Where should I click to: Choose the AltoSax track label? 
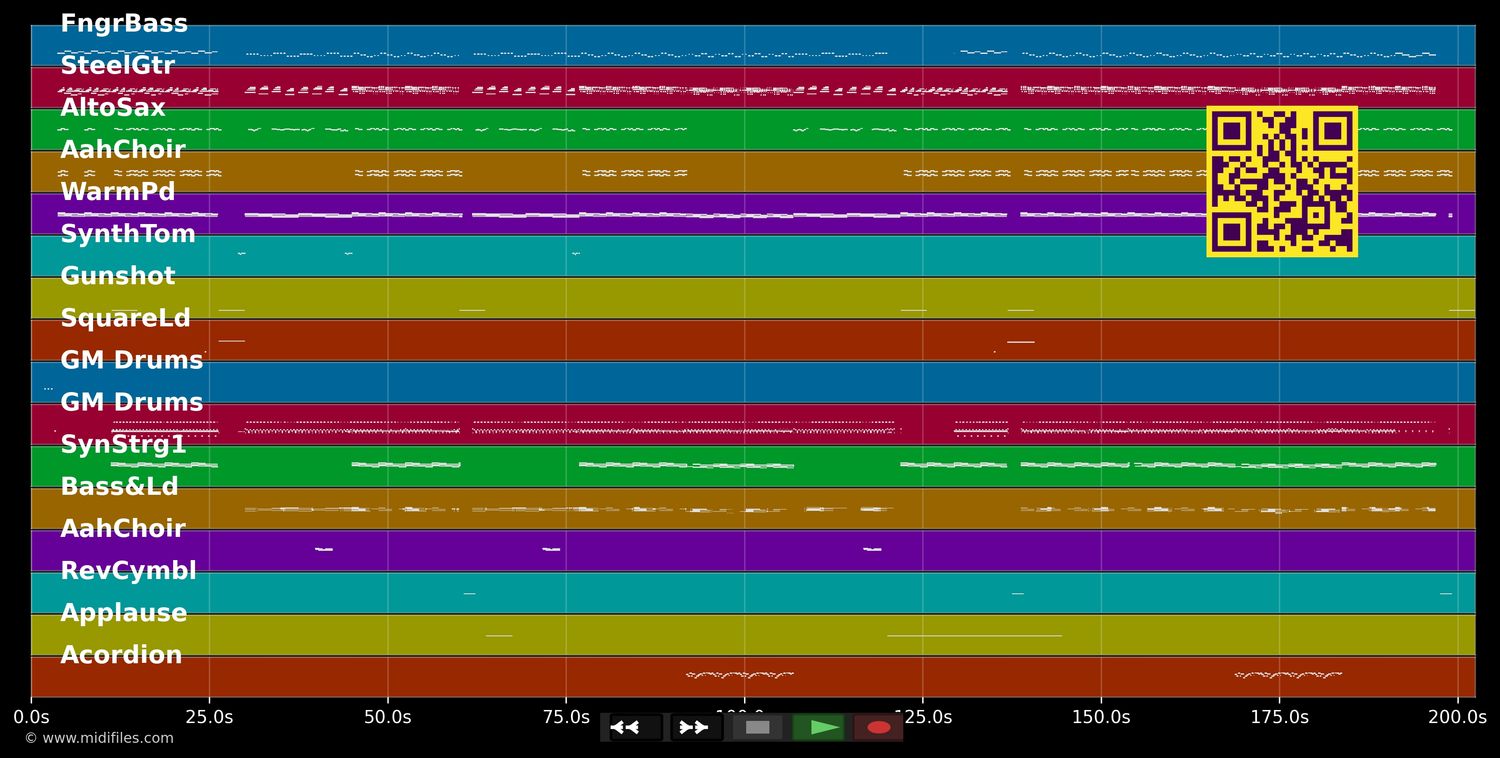pyautogui.click(x=113, y=108)
